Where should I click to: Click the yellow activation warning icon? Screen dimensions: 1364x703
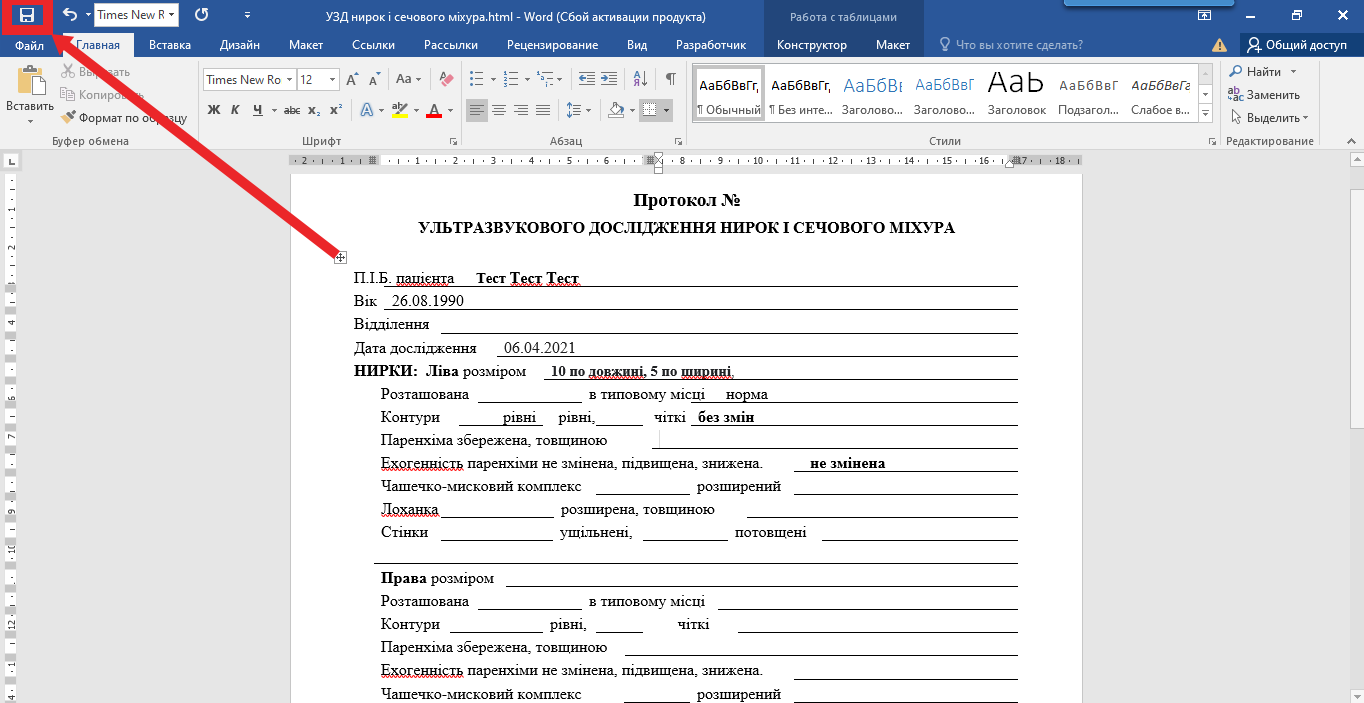coord(1219,45)
